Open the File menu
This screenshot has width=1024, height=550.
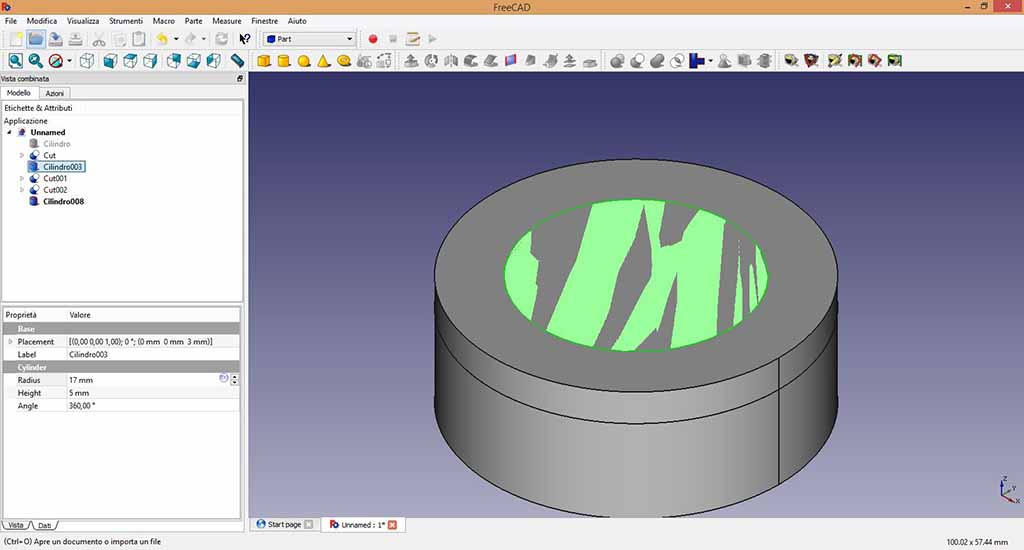[x=11, y=21]
